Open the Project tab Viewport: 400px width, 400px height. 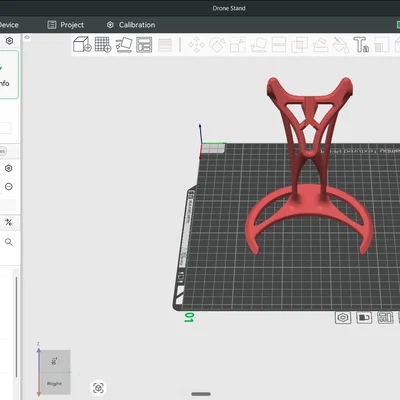pyautogui.click(x=66, y=25)
